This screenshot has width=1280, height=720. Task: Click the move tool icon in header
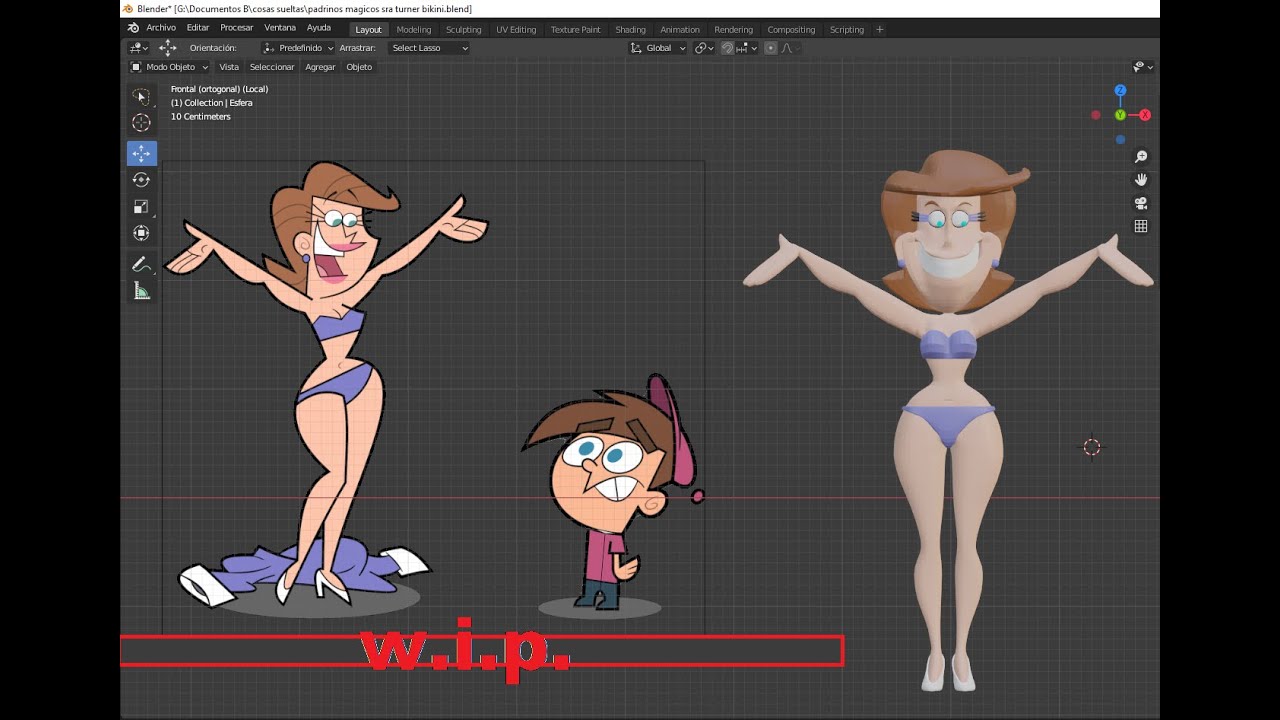(x=167, y=48)
